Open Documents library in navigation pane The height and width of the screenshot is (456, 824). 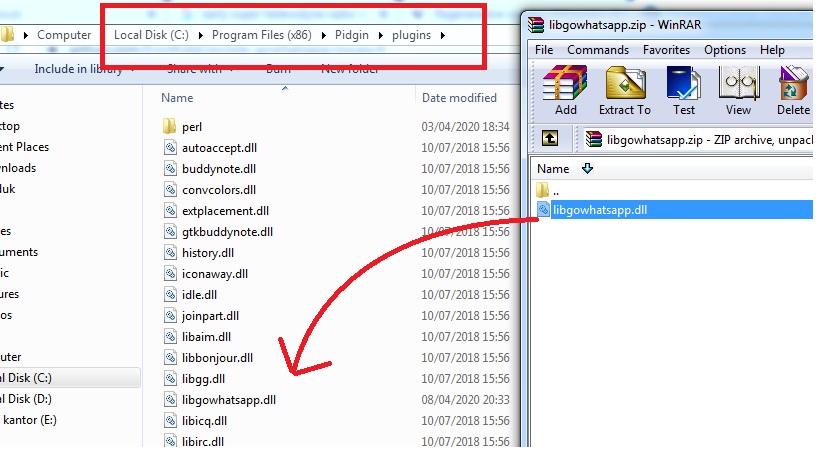[19, 252]
